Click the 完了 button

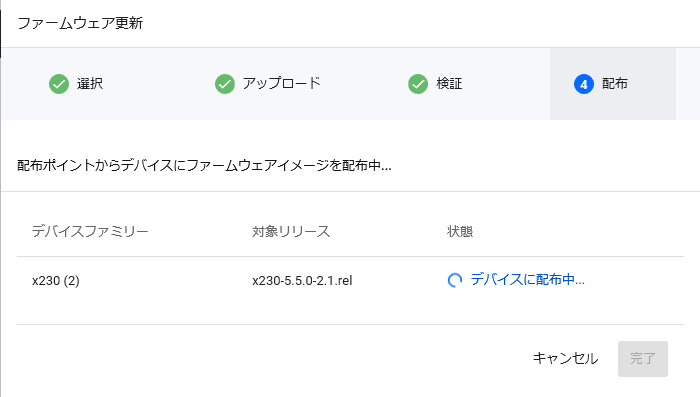(643, 359)
